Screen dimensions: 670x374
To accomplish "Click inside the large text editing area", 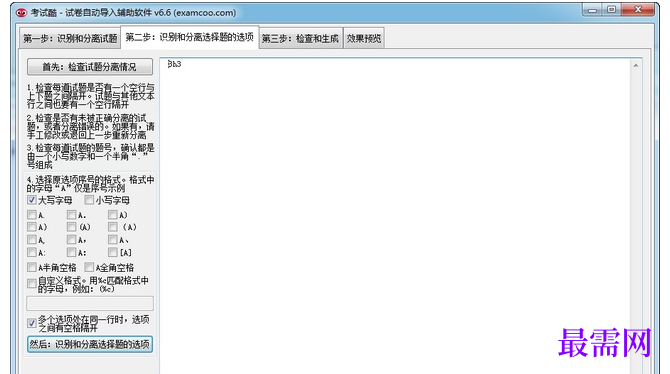I will (395, 216).
